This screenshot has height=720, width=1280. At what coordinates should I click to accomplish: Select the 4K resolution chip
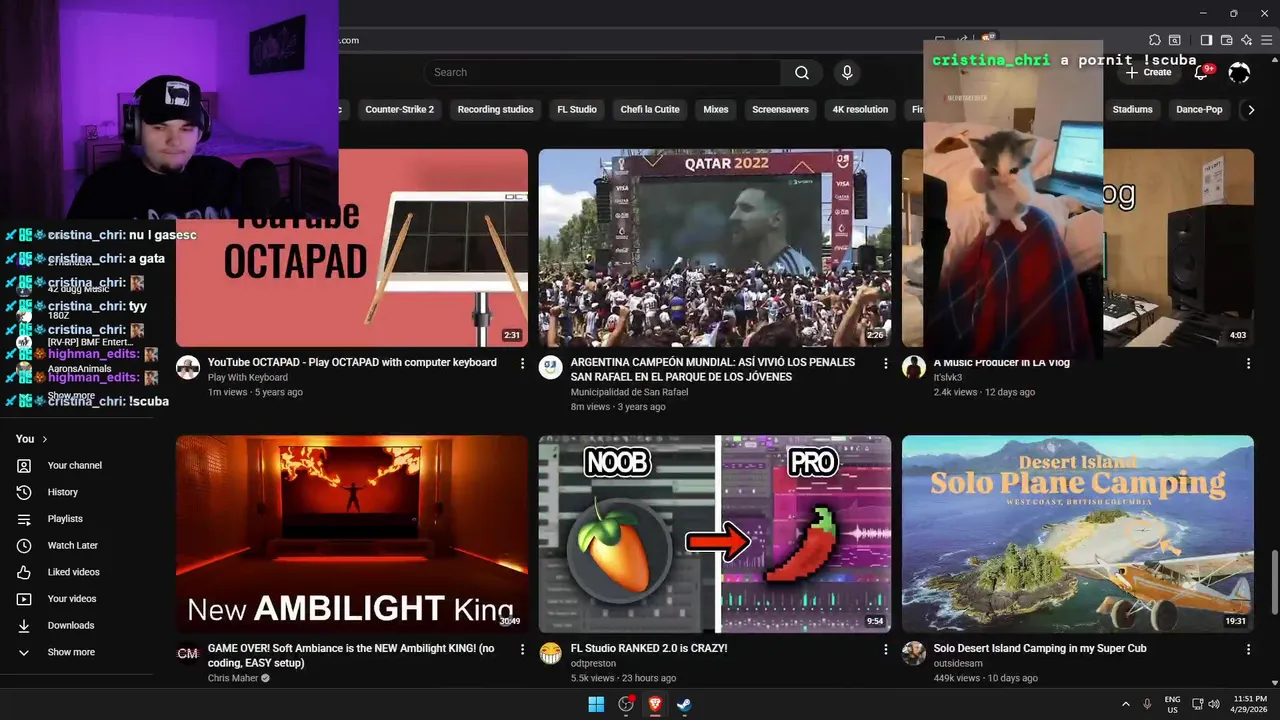pyautogui.click(x=860, y=110)
